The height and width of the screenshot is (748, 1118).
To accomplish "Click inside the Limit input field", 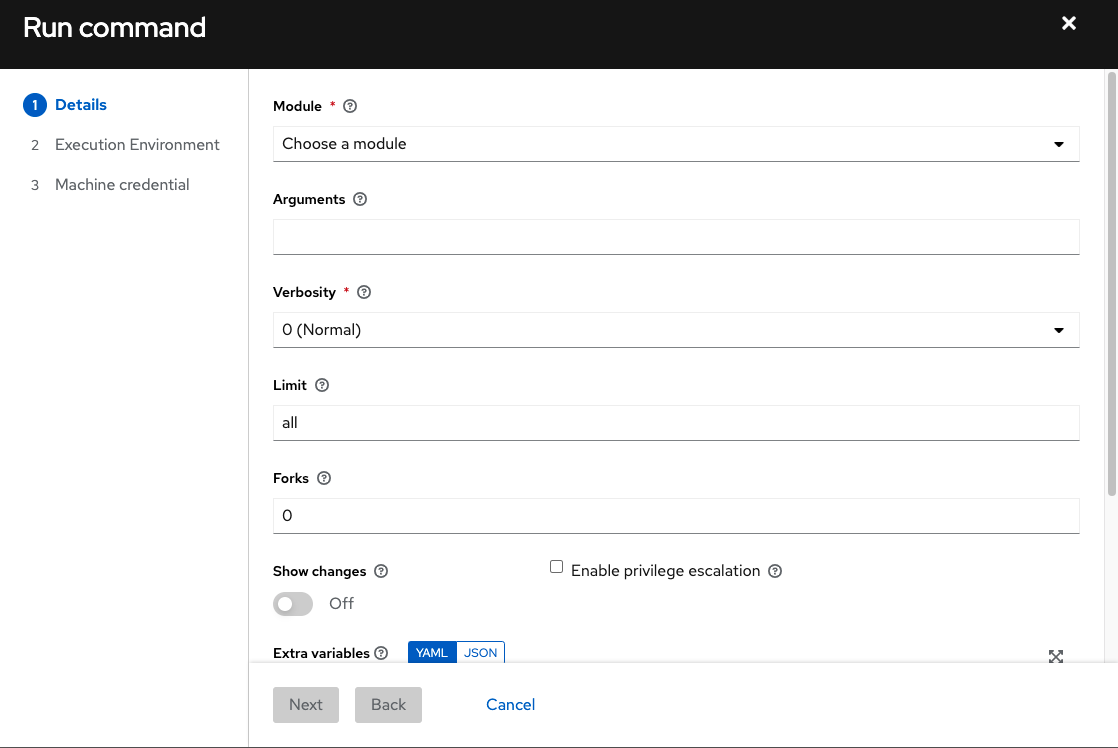I will tap(676, 422).
